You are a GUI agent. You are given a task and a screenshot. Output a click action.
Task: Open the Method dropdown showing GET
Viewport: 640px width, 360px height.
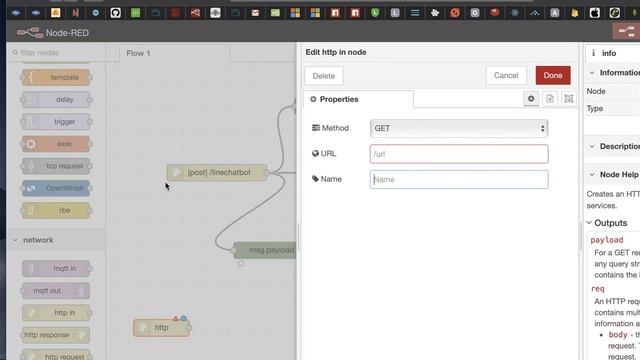tap(459, 128)
